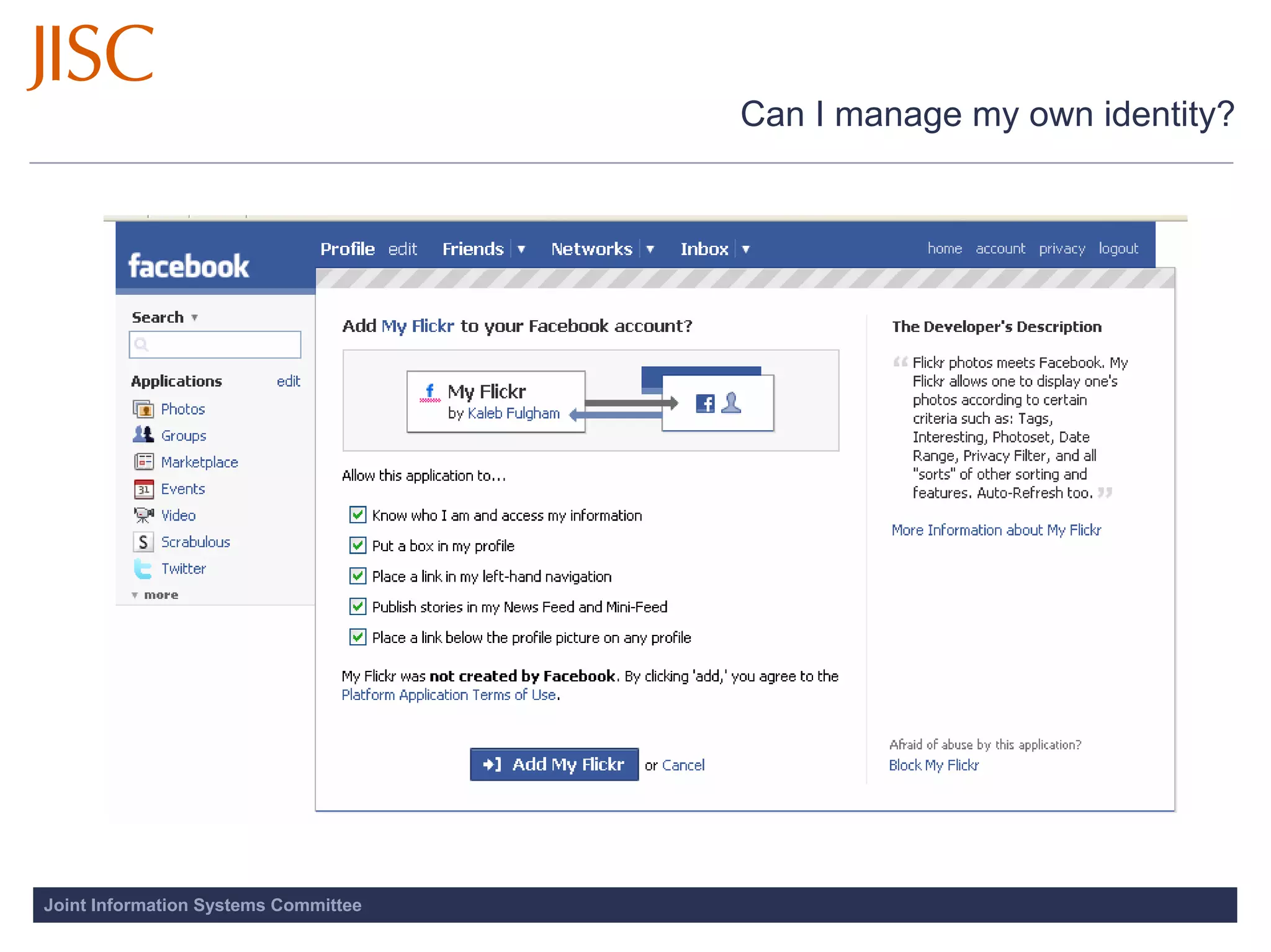Viewport: 1271px width, 952px height.
Task: Click the Events calendar icon
Action: click(x=143, y=489)
